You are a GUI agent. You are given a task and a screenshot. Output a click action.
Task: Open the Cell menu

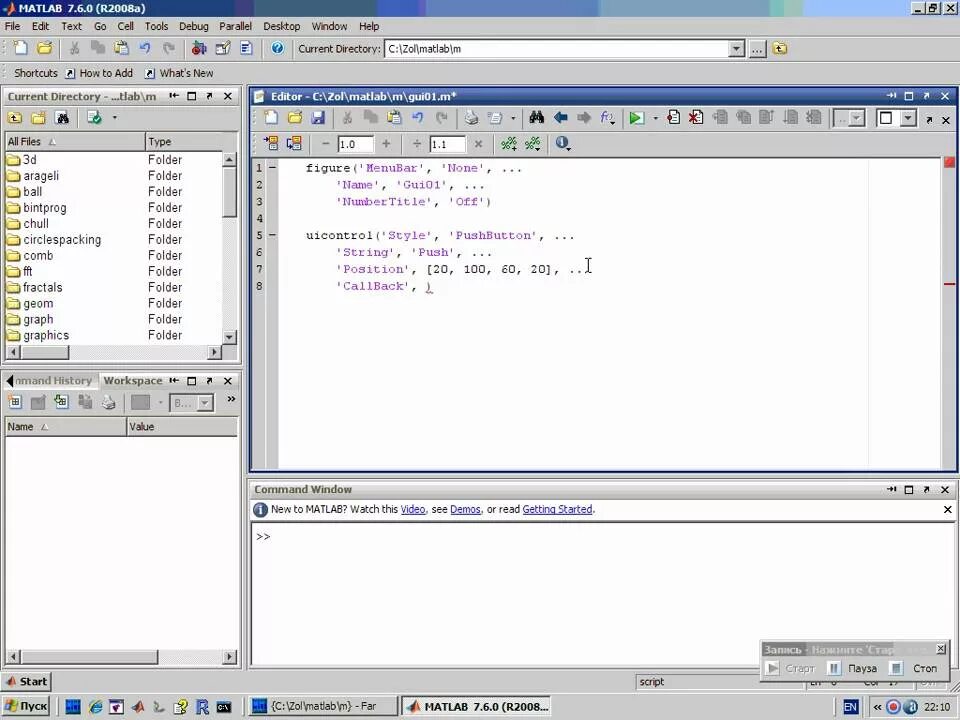126,26
